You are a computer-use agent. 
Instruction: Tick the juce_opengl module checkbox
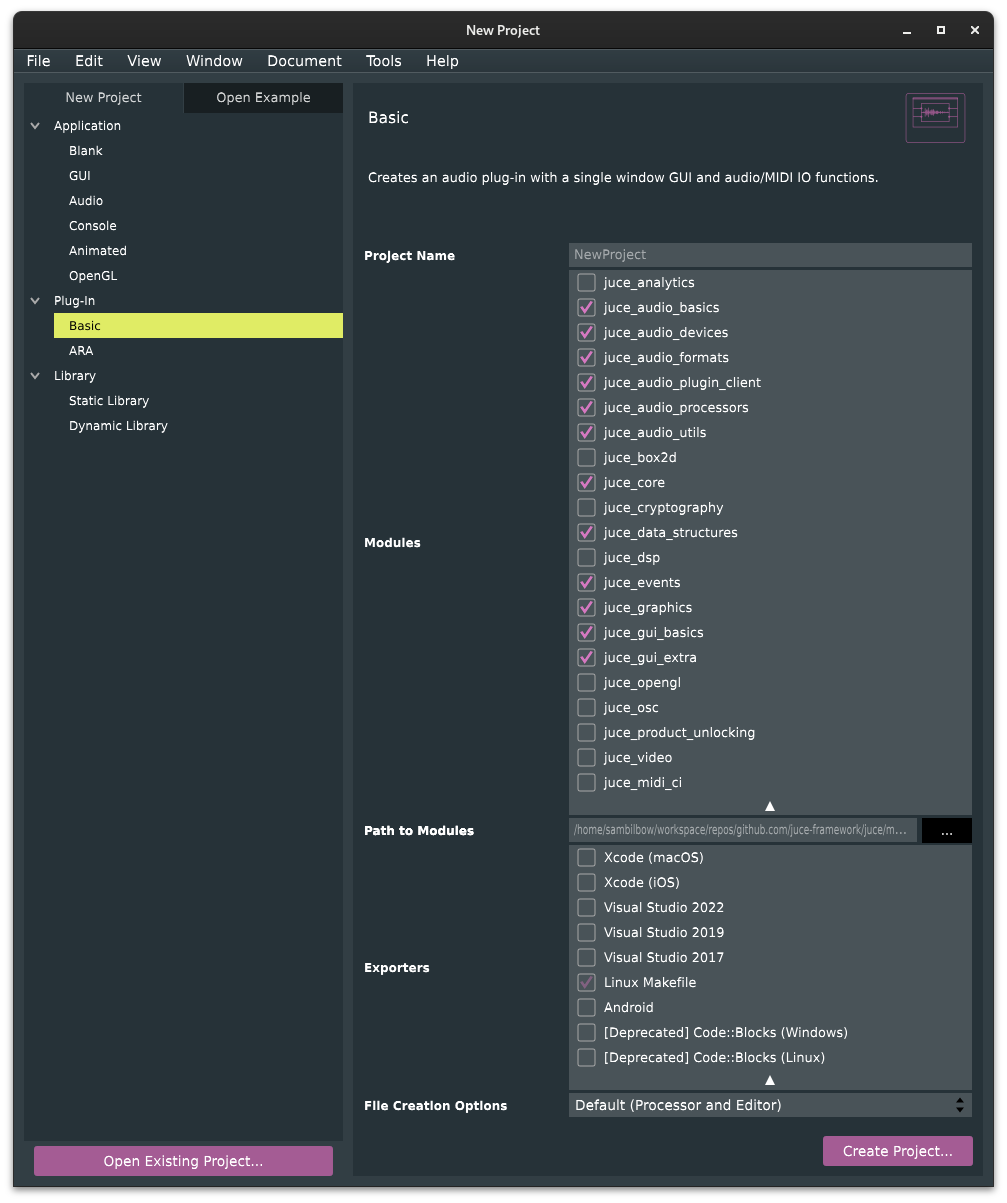click(587, 683)
